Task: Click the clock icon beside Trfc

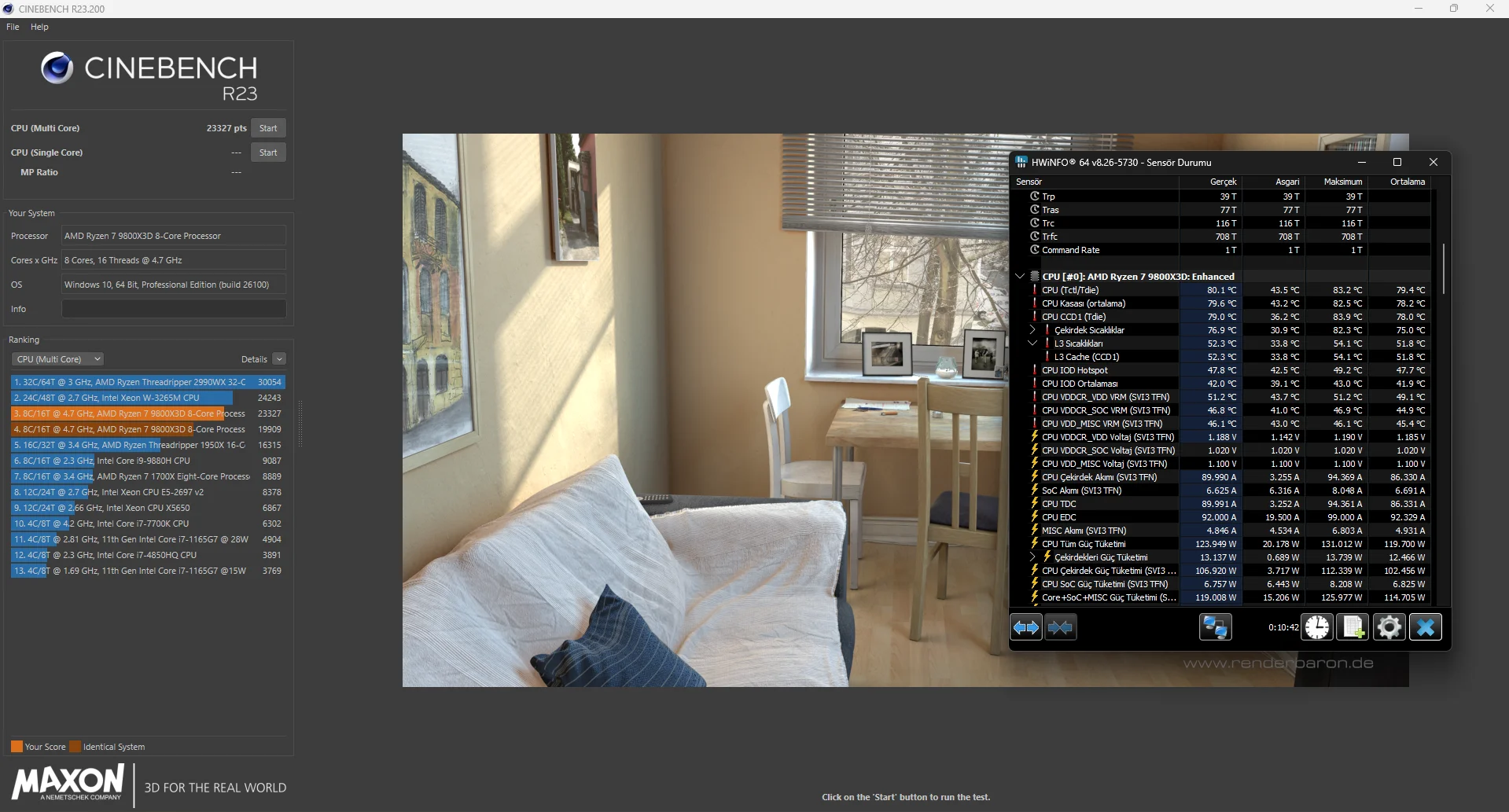Action: (1035, 237)
